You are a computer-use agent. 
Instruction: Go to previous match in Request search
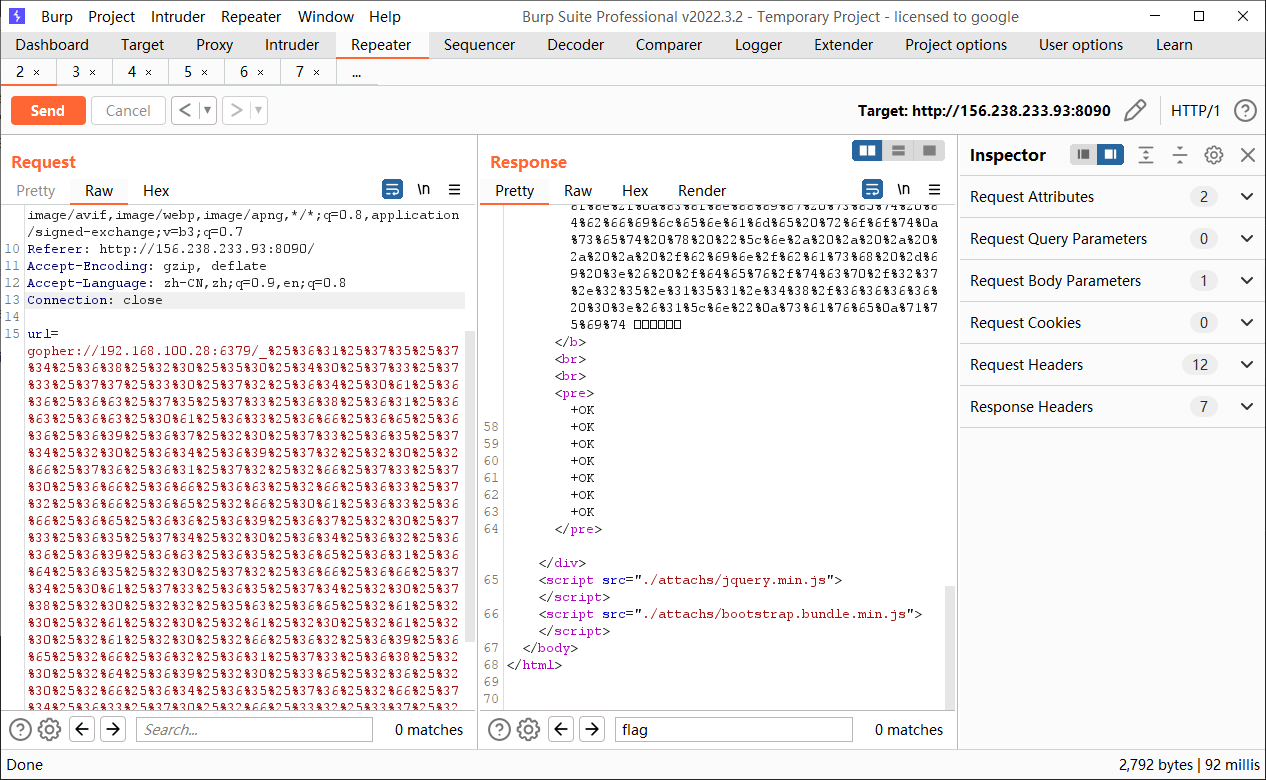(83, 730)
